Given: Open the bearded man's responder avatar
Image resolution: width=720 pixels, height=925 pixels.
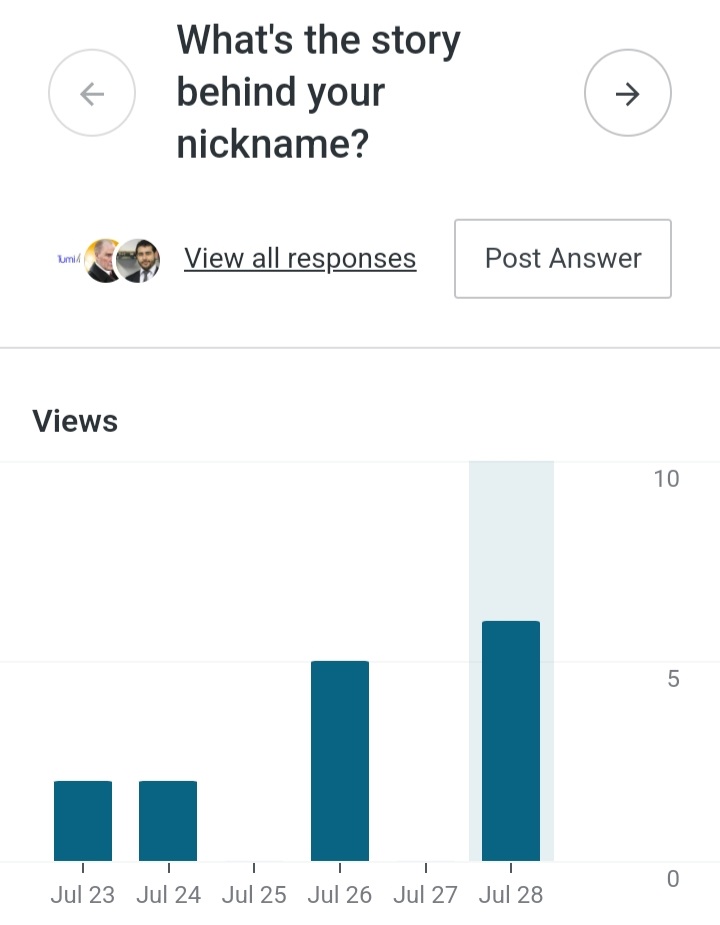Looking at the screenshot, I should pyautogui.click(x=140, y=260).
